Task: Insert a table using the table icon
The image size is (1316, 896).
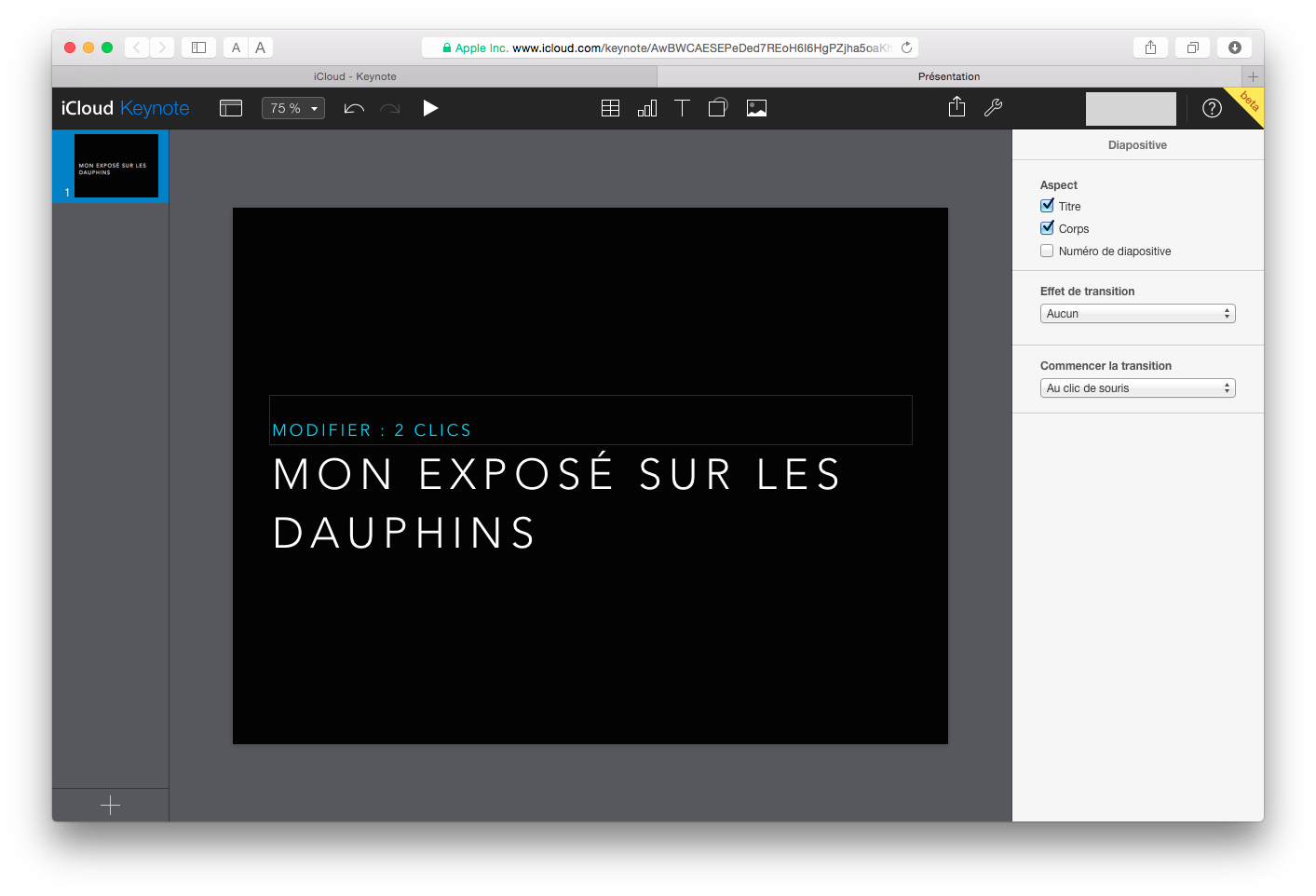Action: [610, 108]
